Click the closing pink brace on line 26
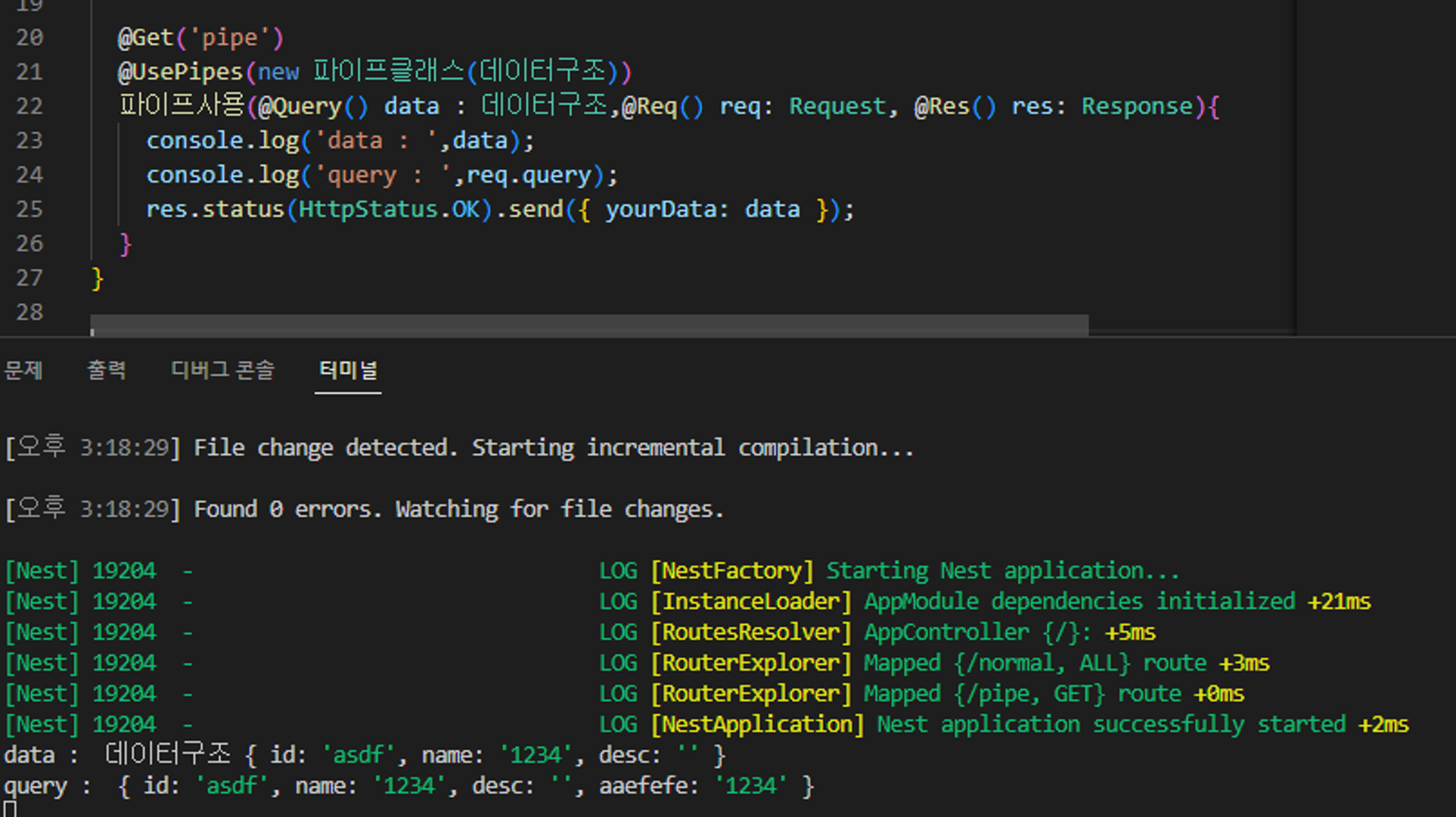 point(125,244)
